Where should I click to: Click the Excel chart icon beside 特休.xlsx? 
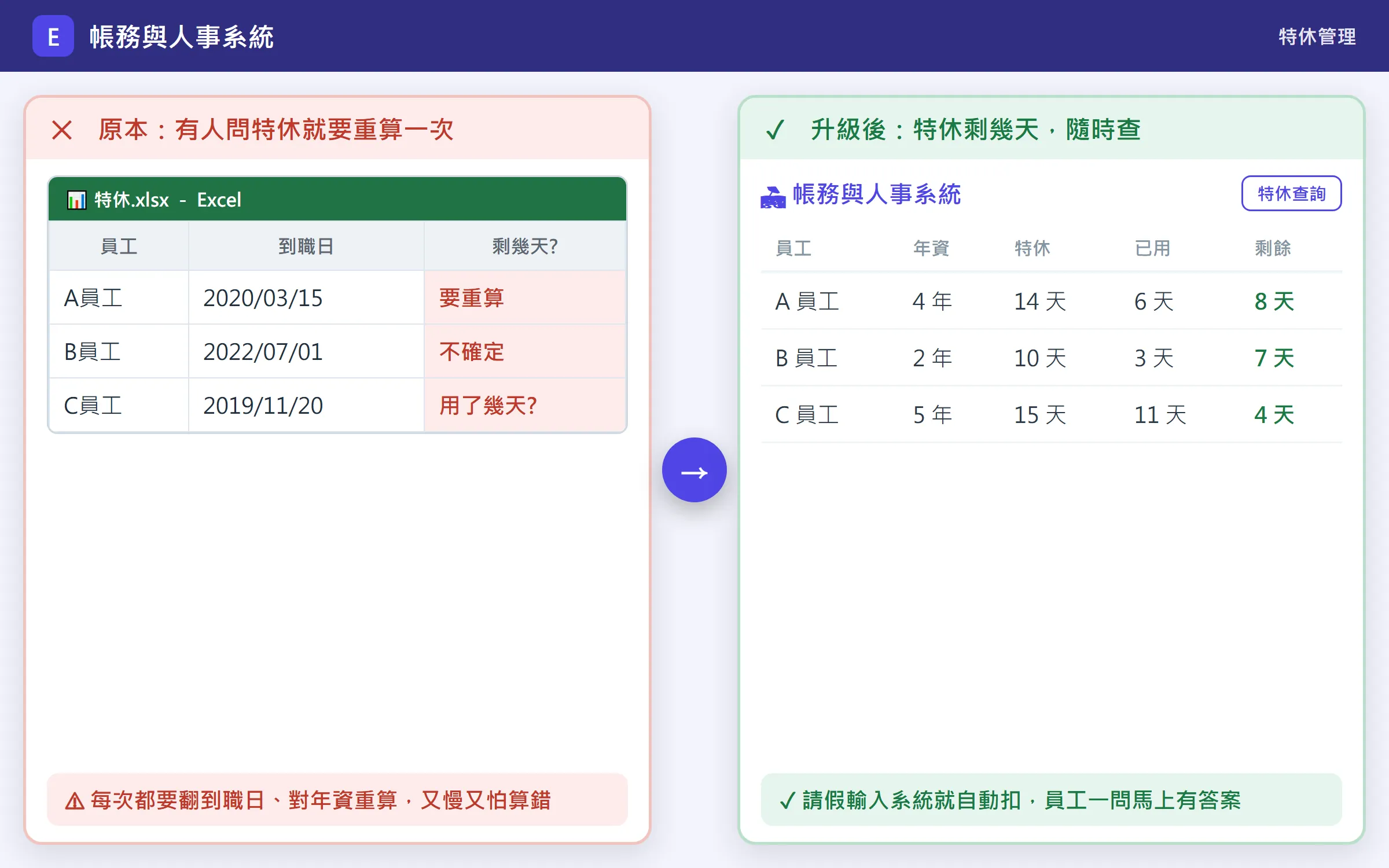pos(76,200)
